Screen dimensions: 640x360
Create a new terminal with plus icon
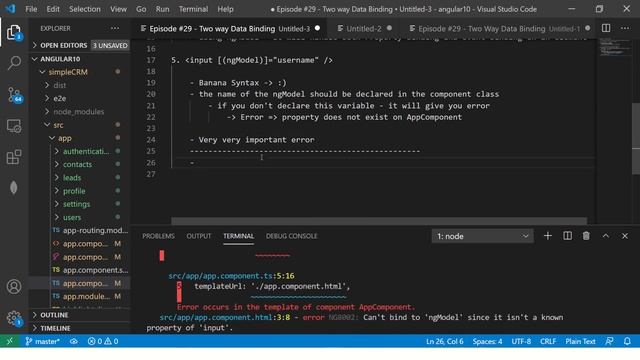(548, 236)
